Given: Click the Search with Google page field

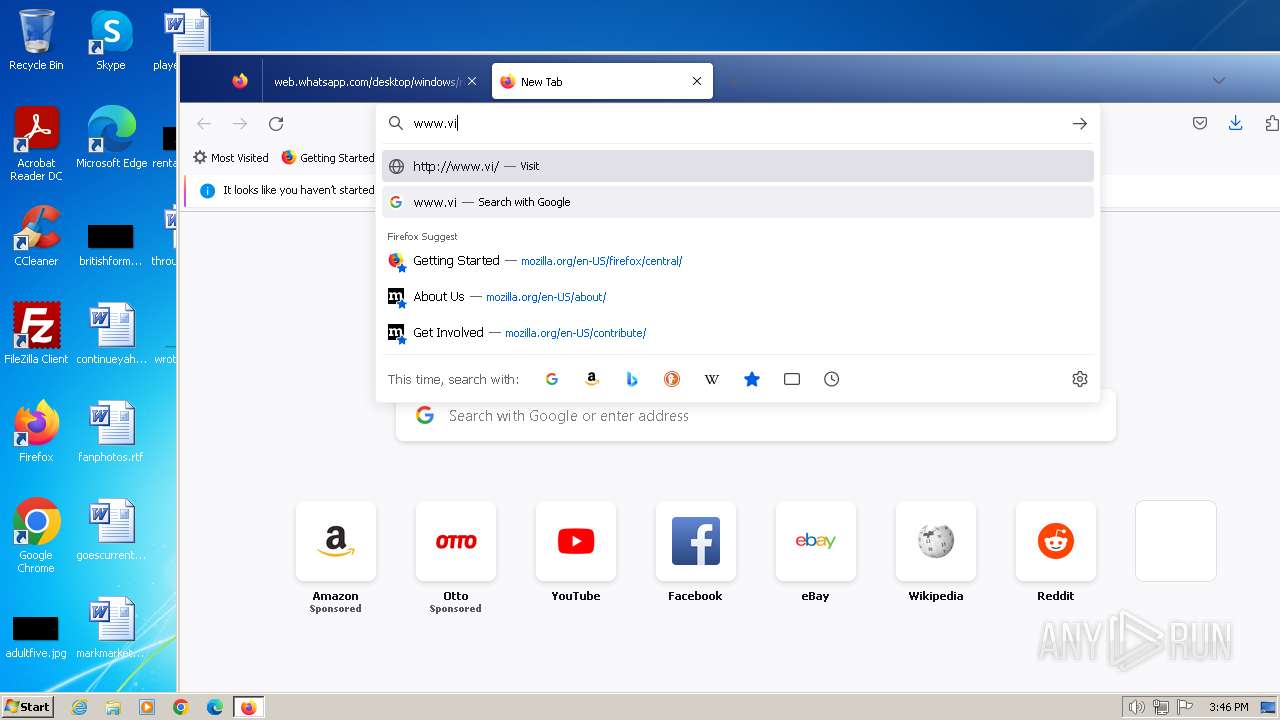Looking at the screenshot, I should point(756,416).
